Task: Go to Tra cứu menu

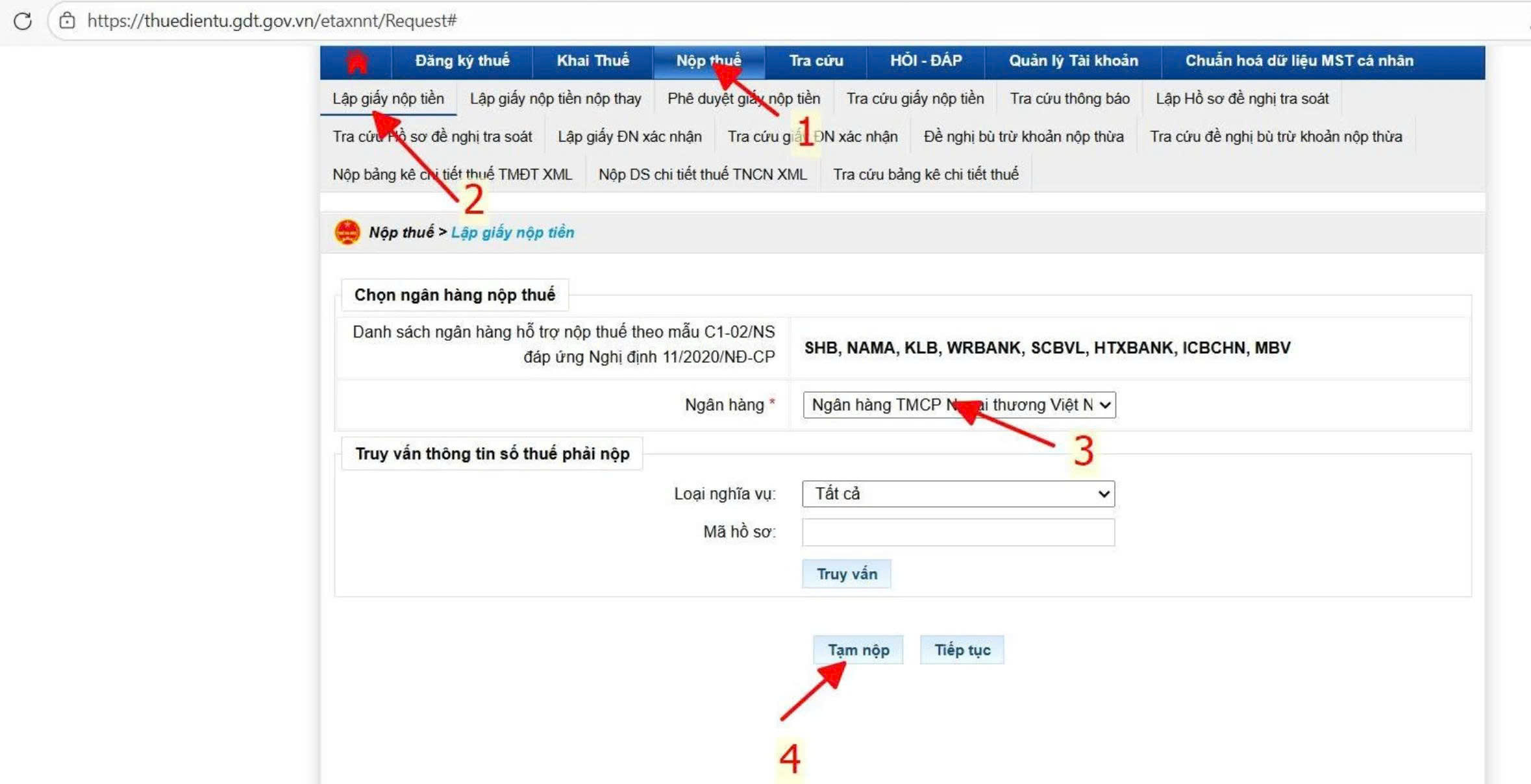Action: (816, 61)
